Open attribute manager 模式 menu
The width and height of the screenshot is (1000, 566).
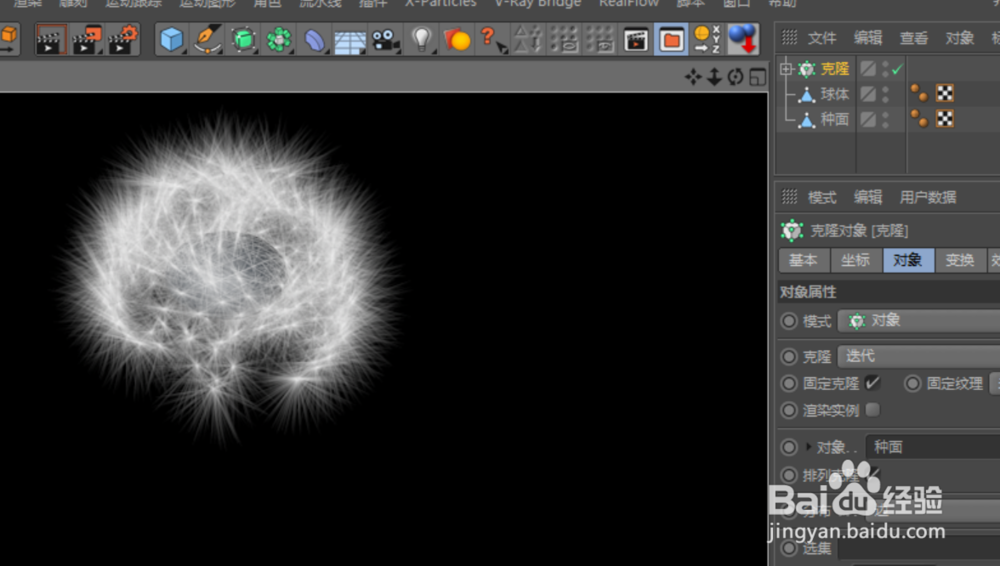821,197
